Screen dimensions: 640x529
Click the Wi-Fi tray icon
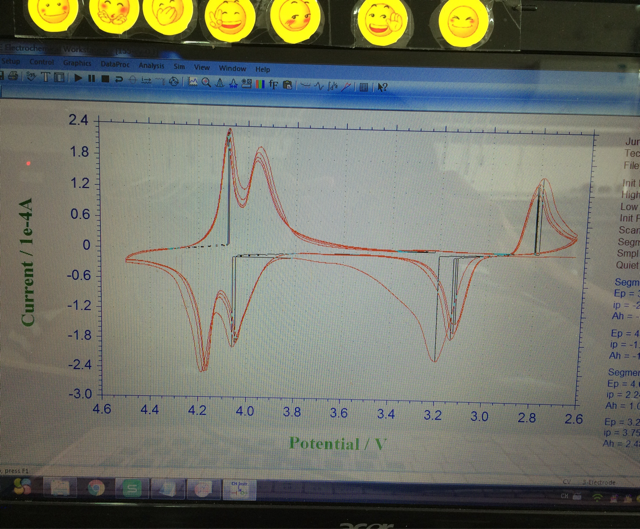[598, 497]
